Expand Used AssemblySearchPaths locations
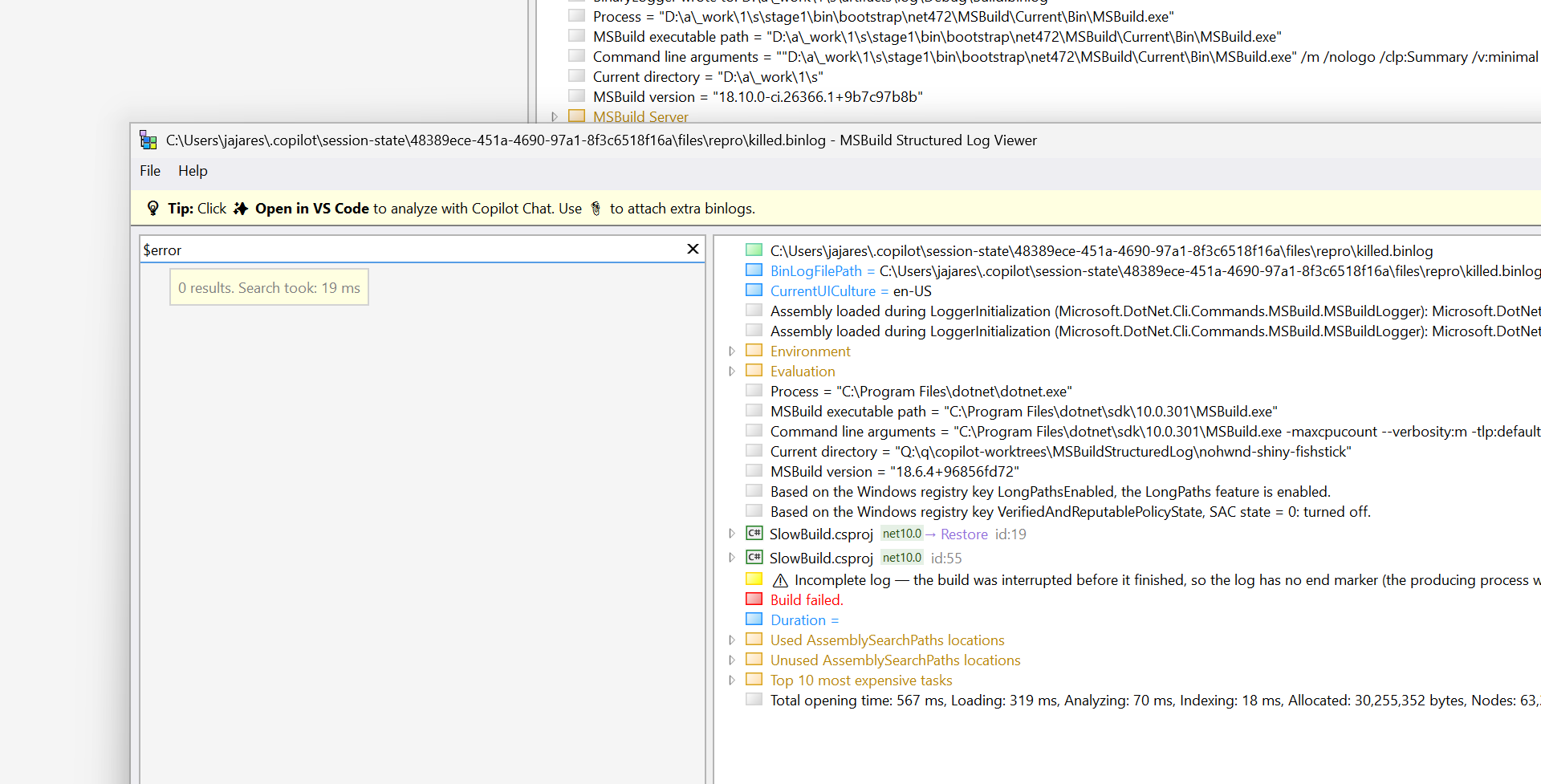Screen dimensions: 1541x784 731,640
